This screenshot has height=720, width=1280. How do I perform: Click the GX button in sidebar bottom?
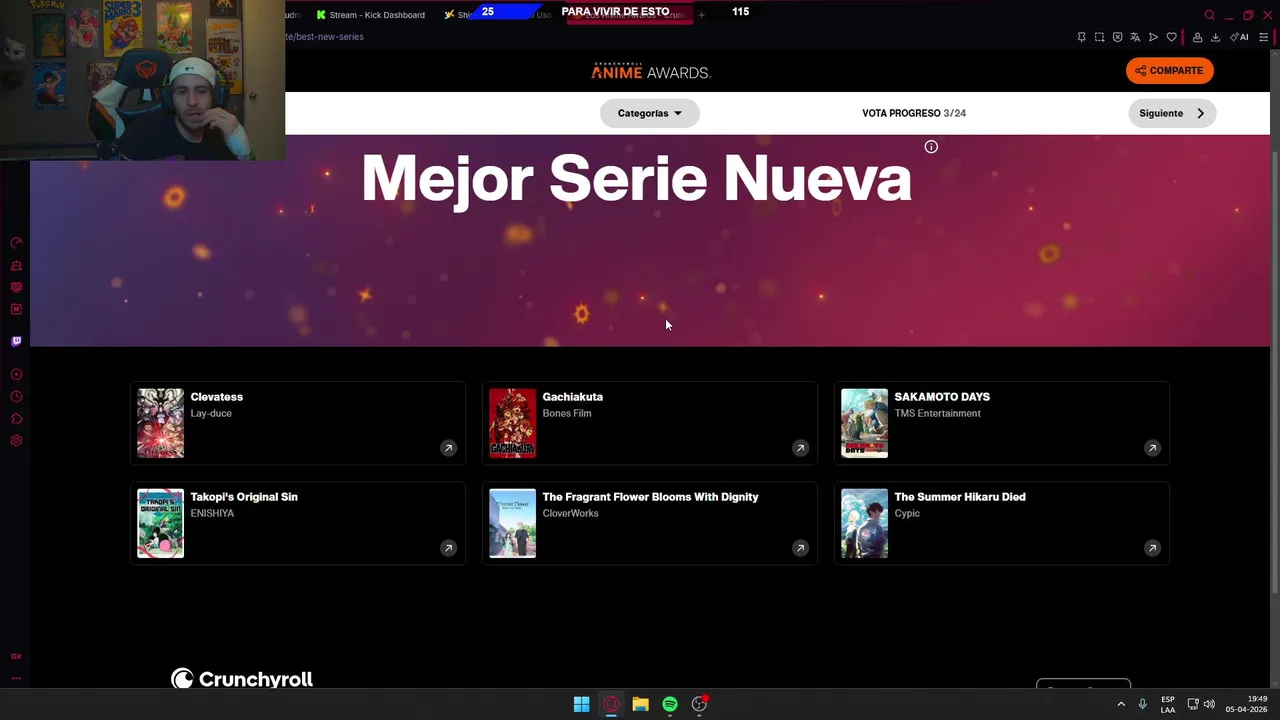[x=16, y=656]
